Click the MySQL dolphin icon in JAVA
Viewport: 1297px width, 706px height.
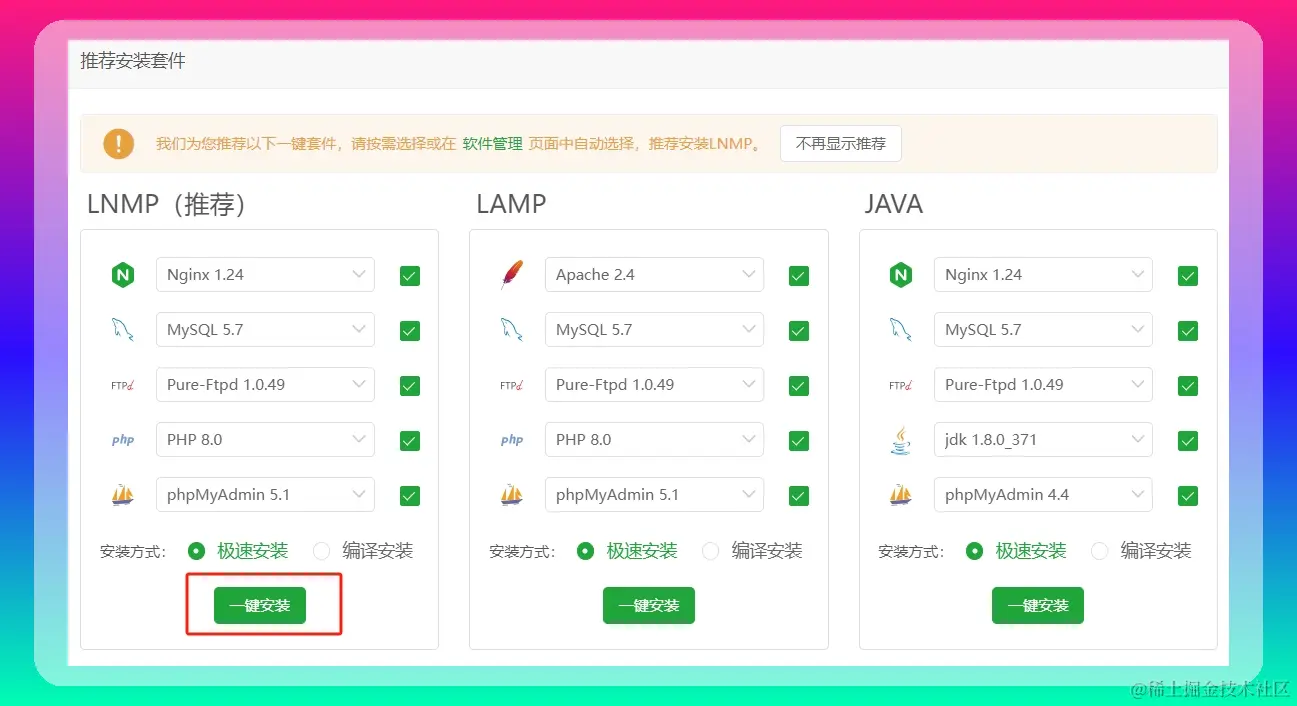pos(900,329)
